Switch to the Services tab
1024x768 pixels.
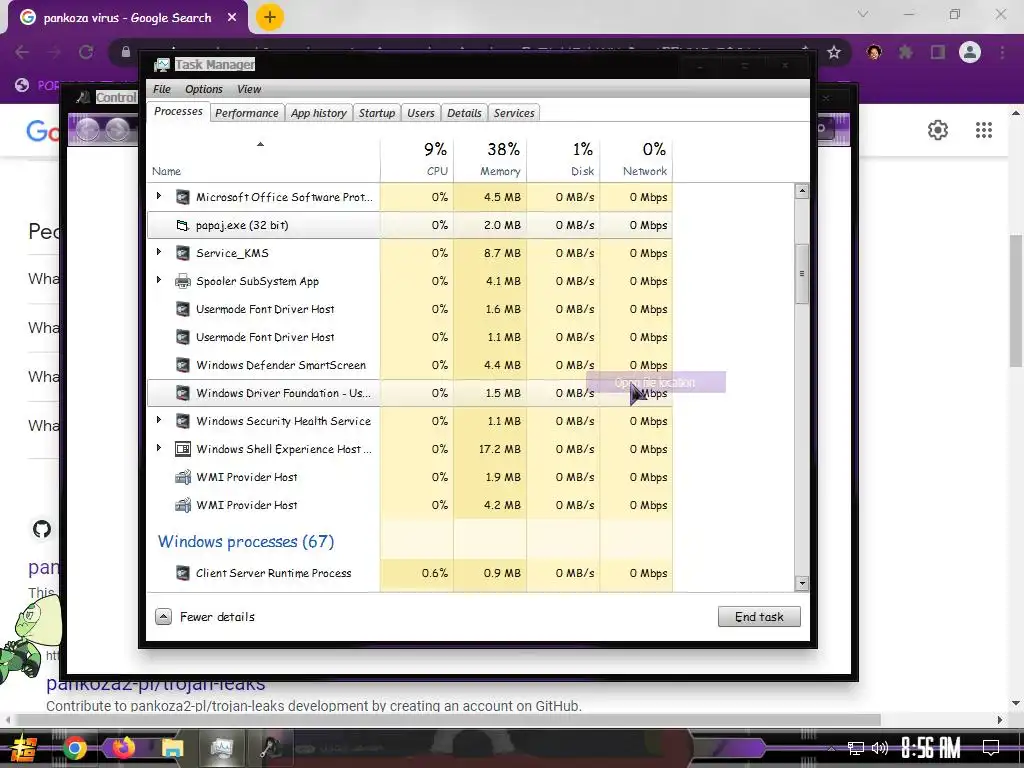[514, 113]
